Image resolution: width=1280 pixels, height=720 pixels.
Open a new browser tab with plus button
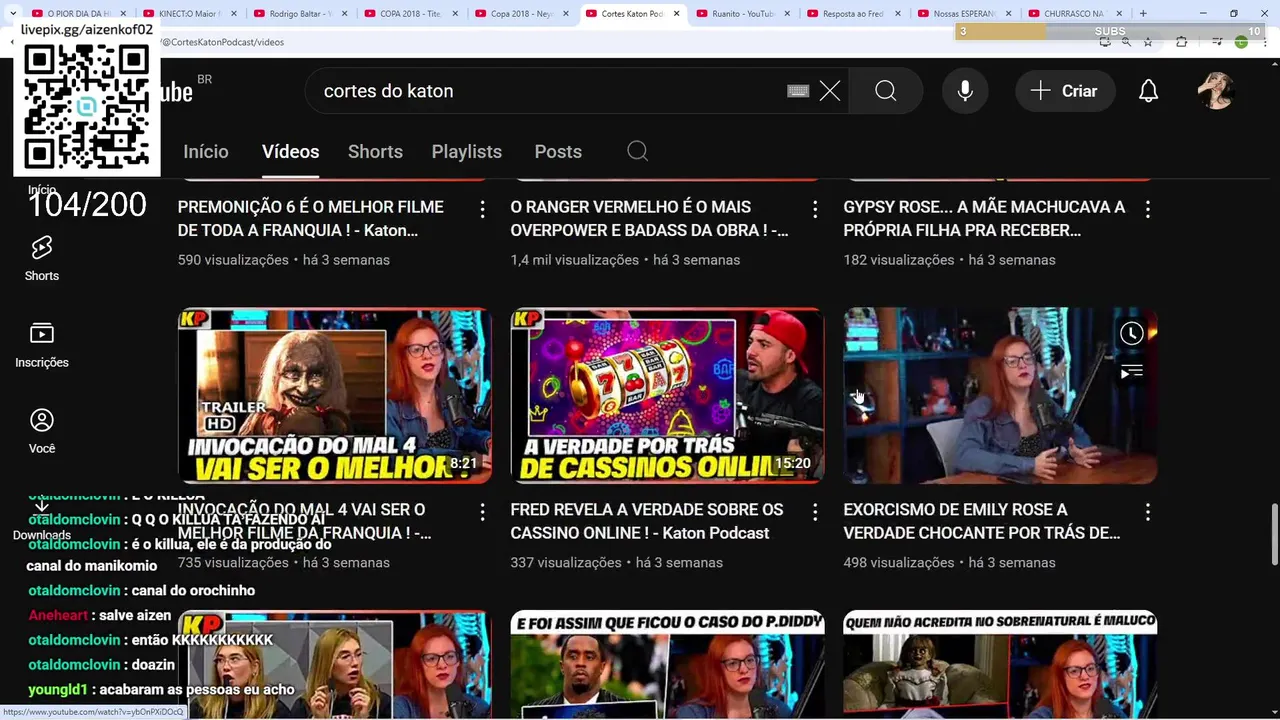click(1143, 14)
